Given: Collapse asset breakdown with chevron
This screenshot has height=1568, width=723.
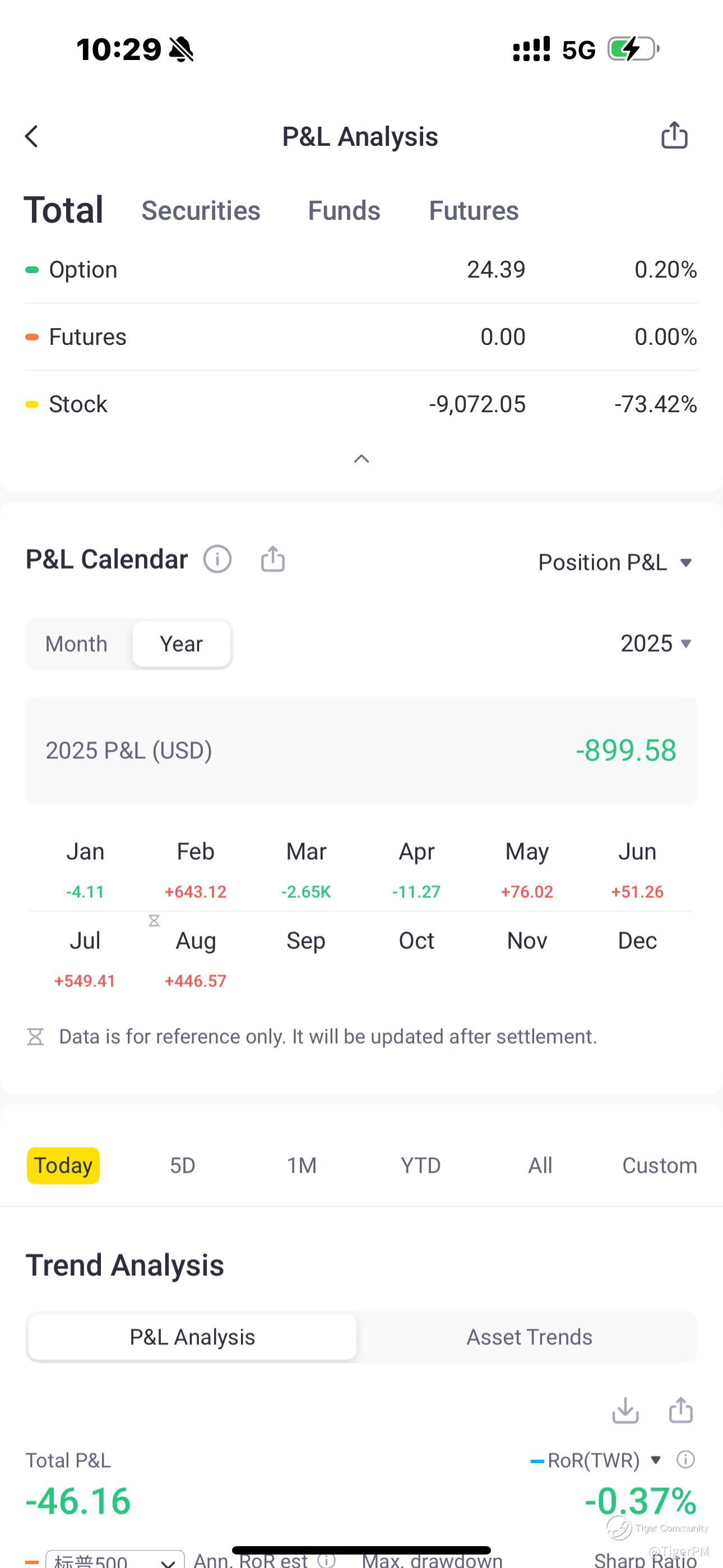Looking at the screenshot, I should pyautogui.click(x=361, y=459).
